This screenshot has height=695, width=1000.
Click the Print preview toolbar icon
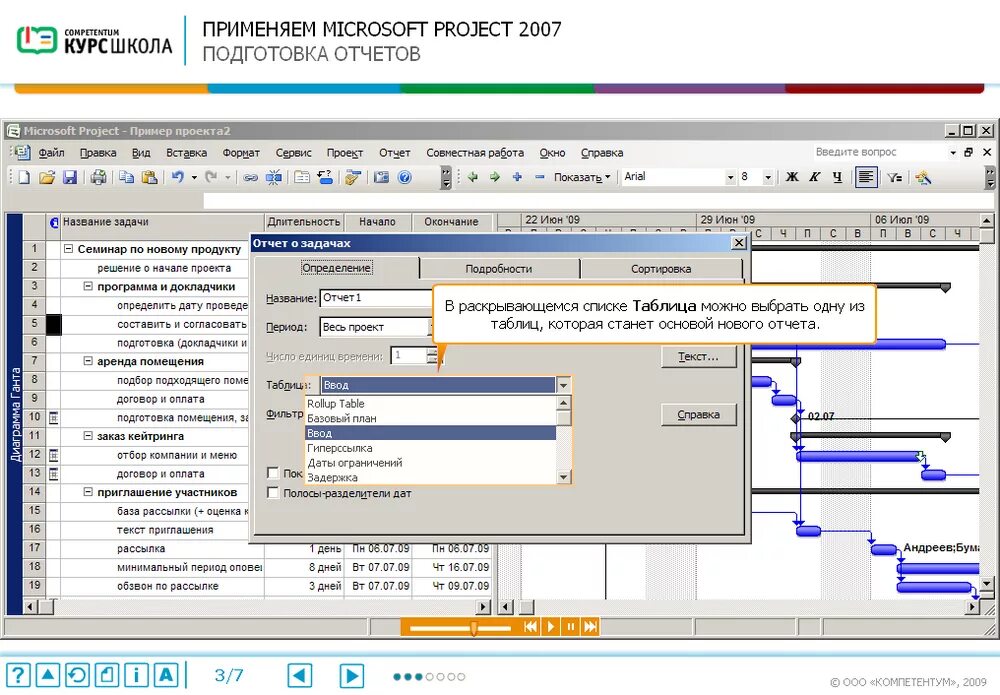[98, 177]
